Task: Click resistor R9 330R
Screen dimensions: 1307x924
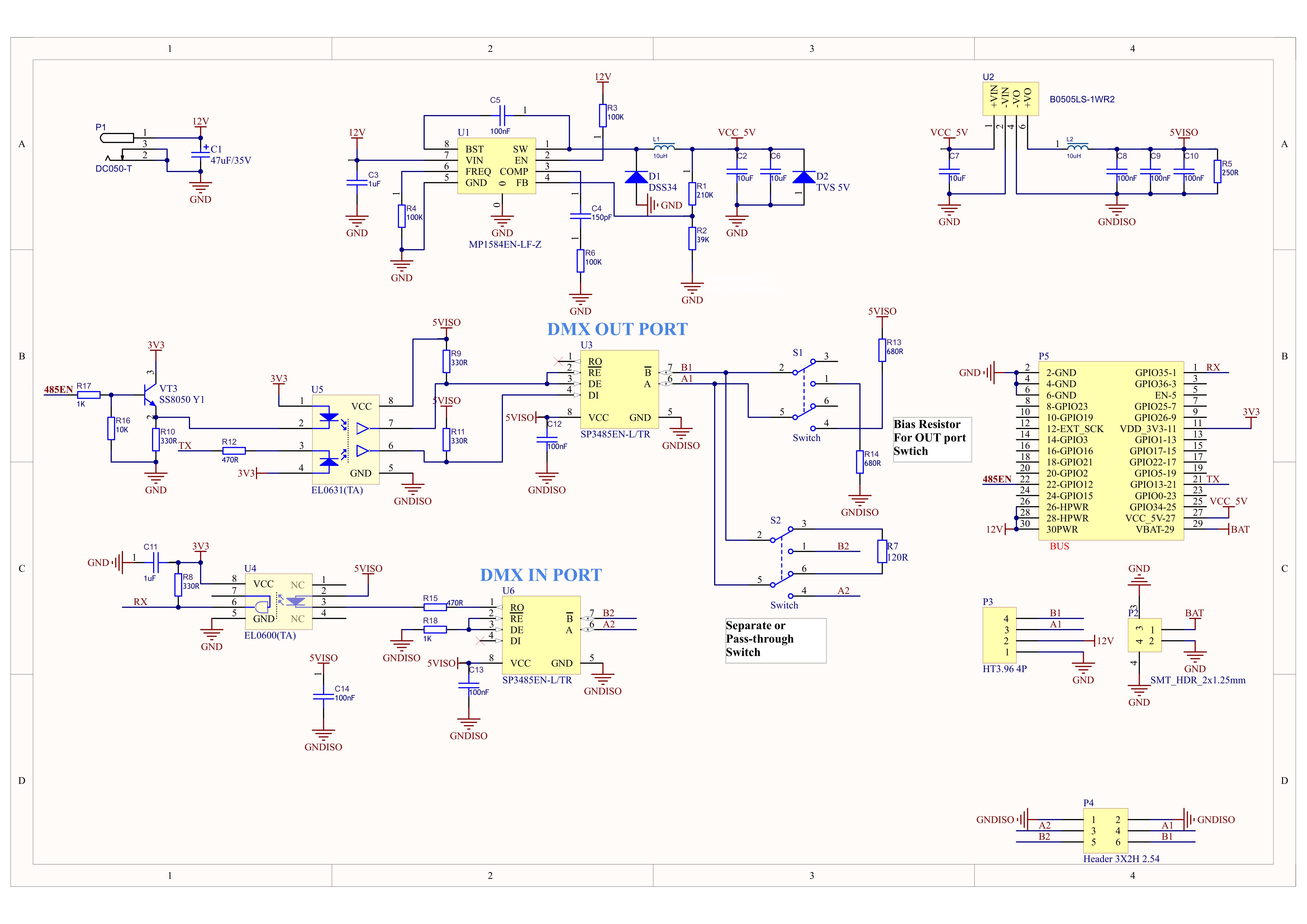Action: click(x=446, y=361)
